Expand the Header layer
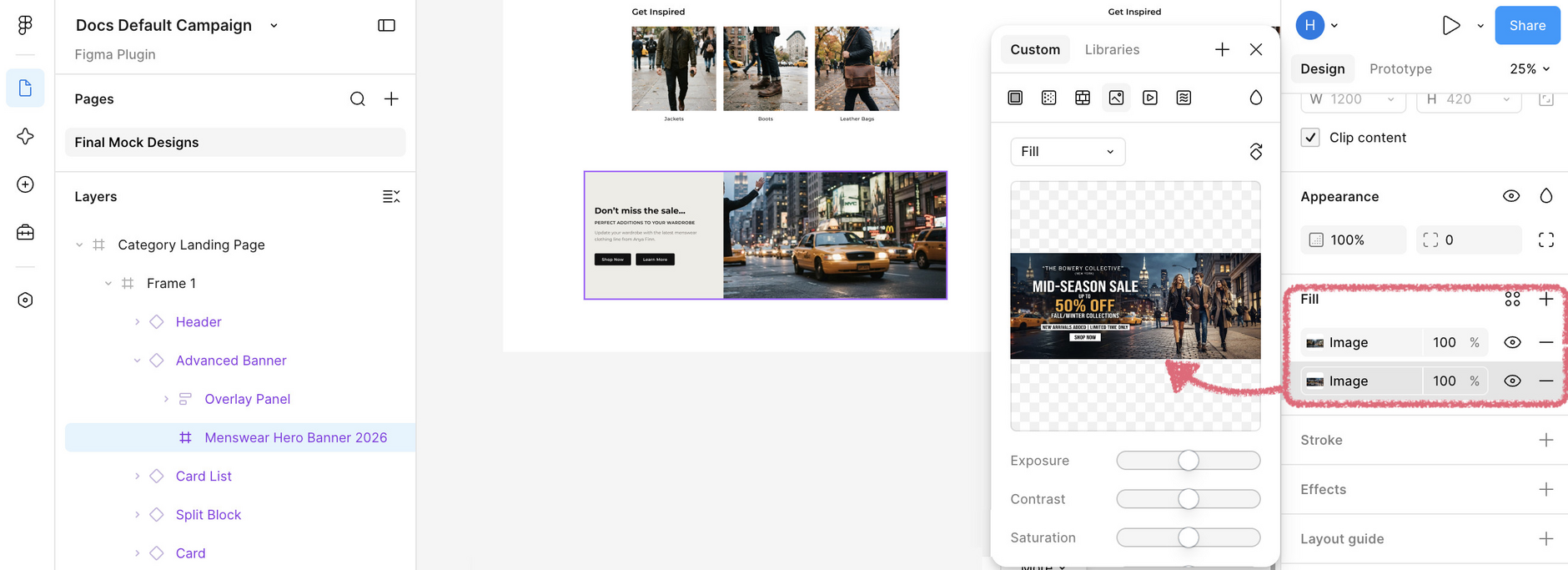1568x570 pixels. click(x=137, y=321)
